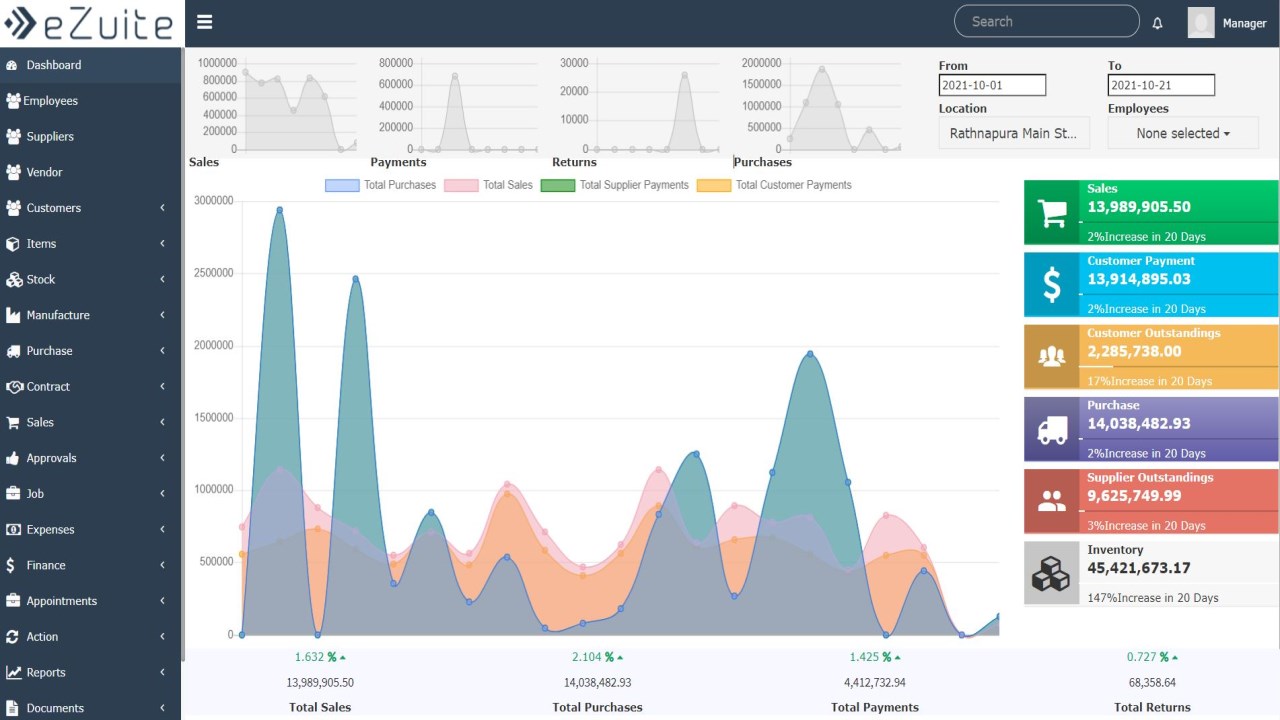Click the Inventory boxes icon tile
1280x720 pixels.
click(x=1051, y=573)
